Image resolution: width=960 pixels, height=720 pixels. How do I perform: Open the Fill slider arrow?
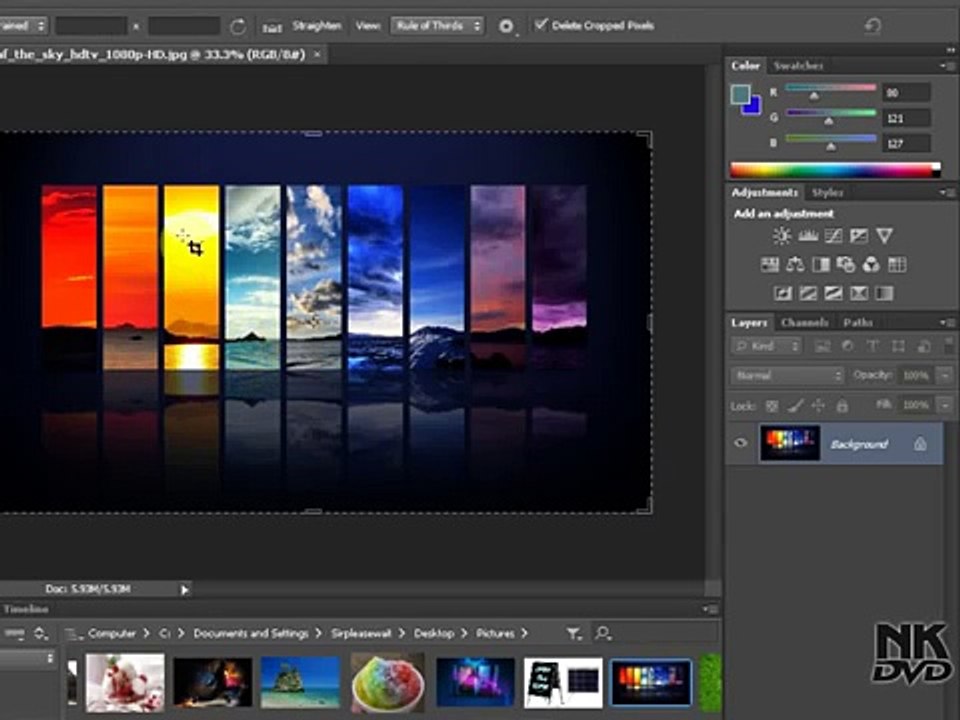point(946,405)
